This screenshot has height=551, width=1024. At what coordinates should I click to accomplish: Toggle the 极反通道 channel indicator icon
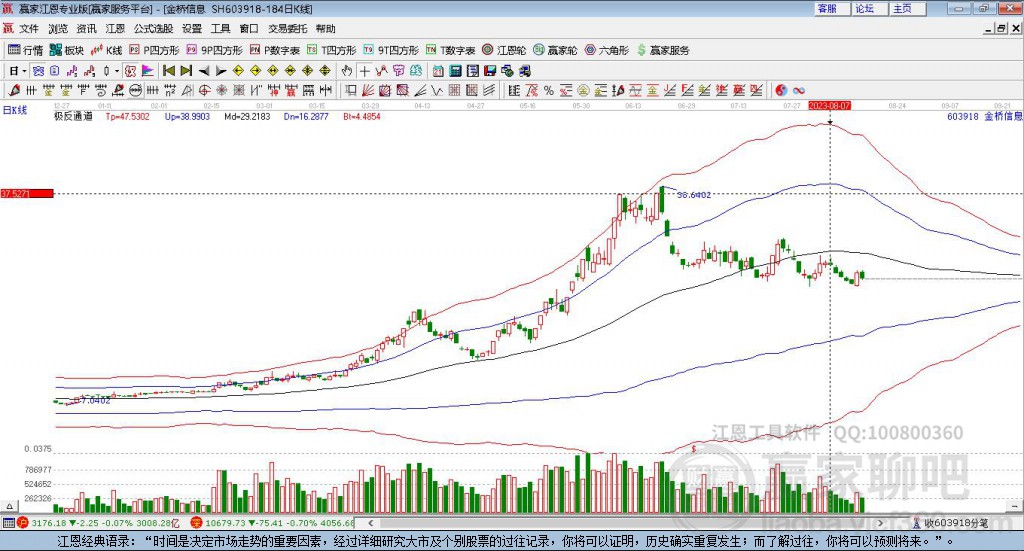tap(130, 71)
